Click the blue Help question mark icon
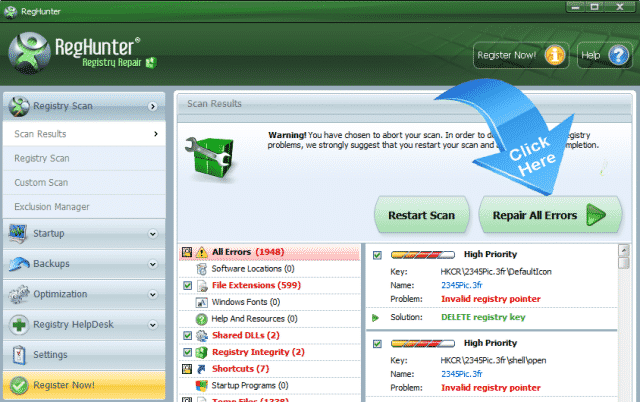 tap(619, 55)
